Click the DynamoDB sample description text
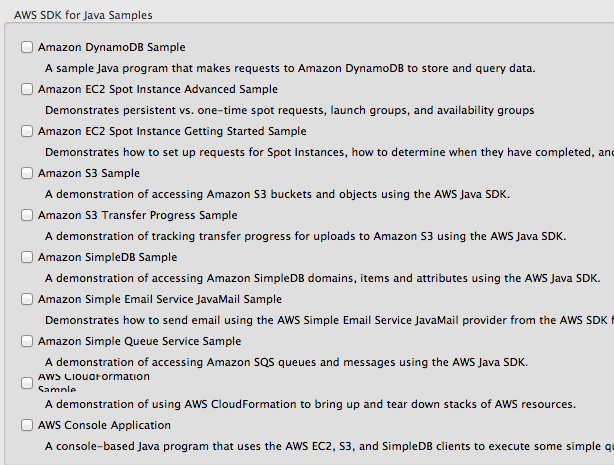 coord(290,69)
